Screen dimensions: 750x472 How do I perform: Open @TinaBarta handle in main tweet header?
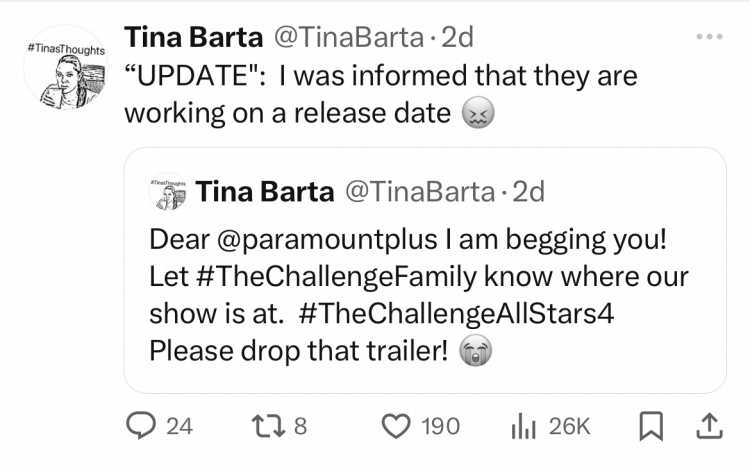(x=349, y=37)
